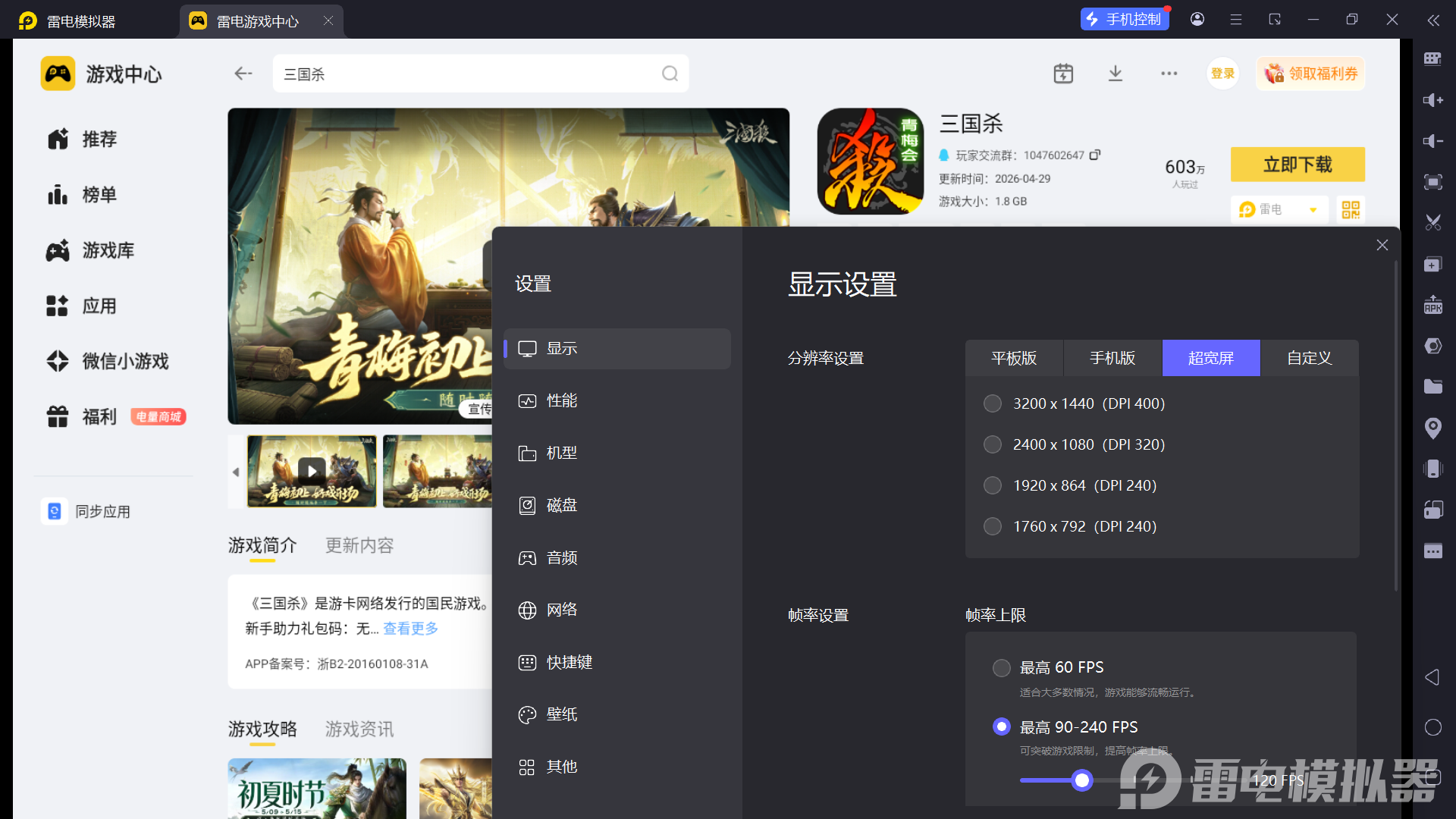Open 其他 settings category
Viewport: 1456px width, 819px height.
pos(617,767)
